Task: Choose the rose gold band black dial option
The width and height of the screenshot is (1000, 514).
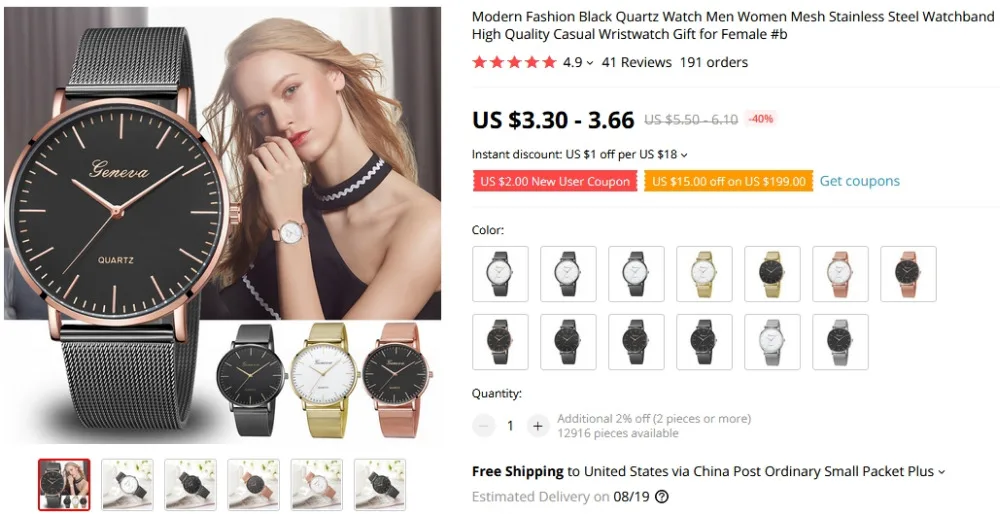Action: [908, 274]
